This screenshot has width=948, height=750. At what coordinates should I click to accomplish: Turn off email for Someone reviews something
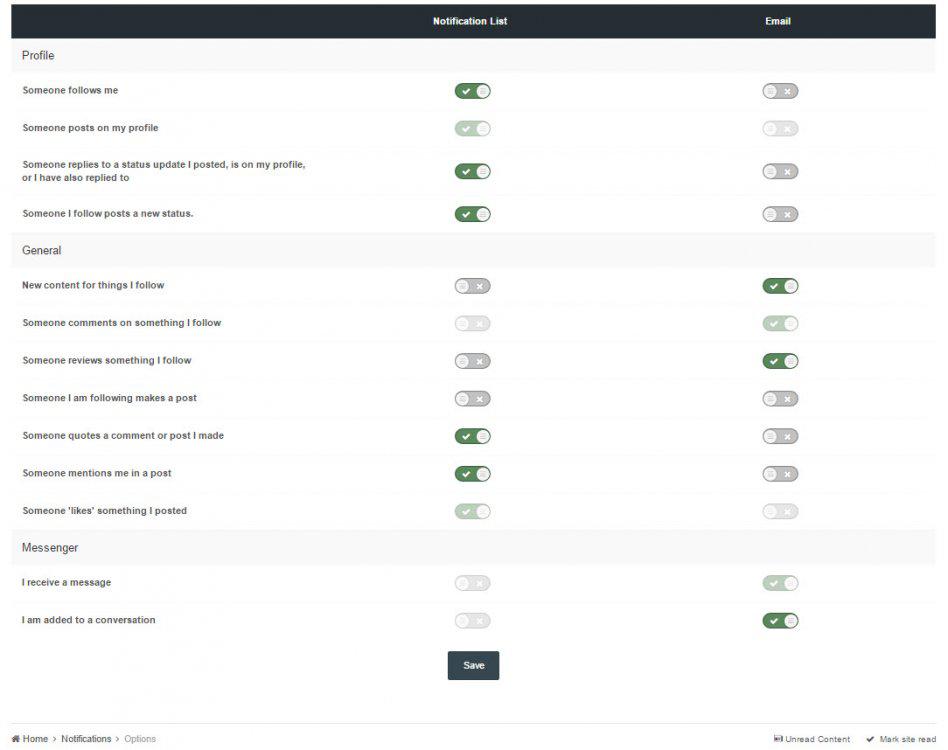(x=780, y=361)
